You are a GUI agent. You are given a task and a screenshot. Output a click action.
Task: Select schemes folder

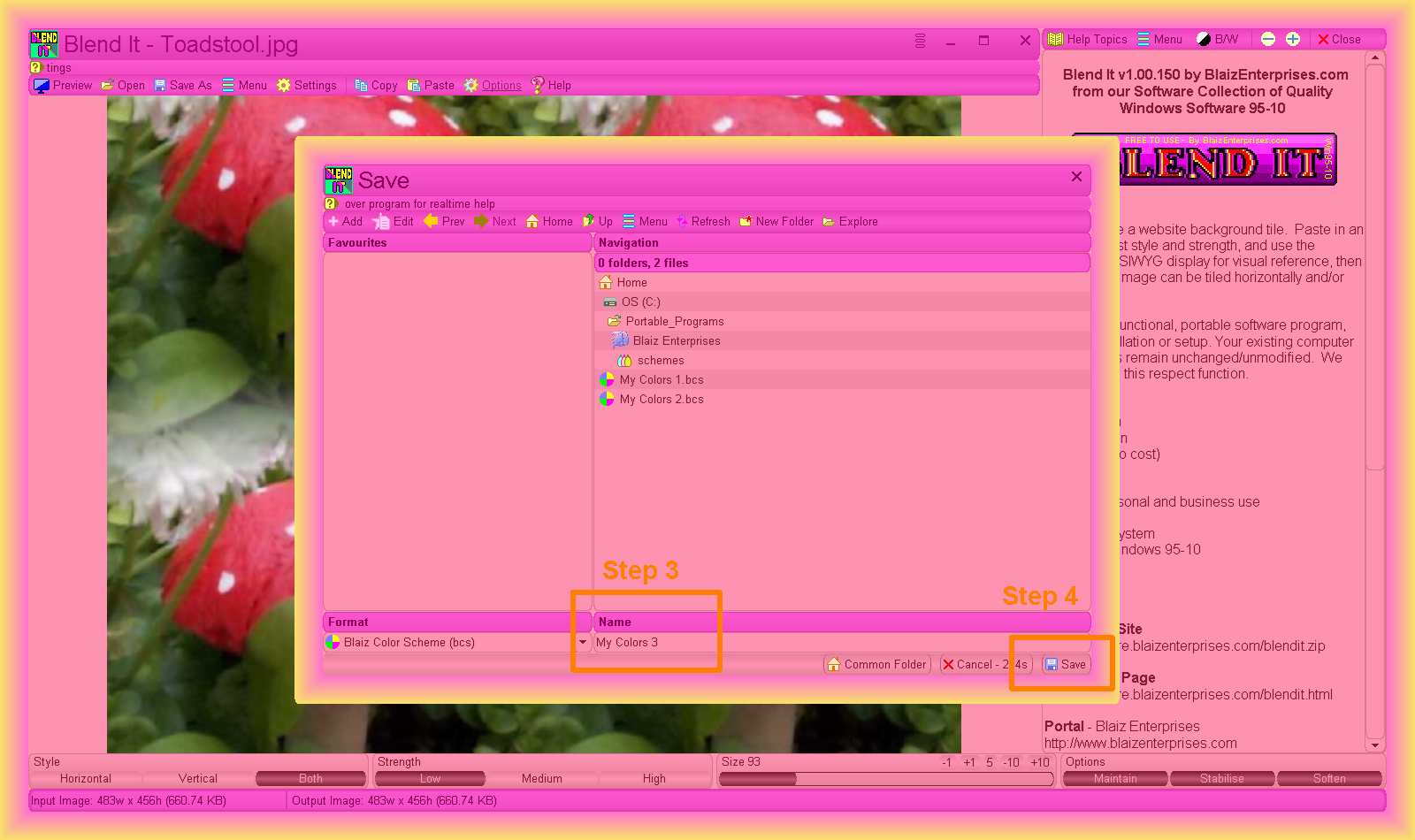(842, 361)
